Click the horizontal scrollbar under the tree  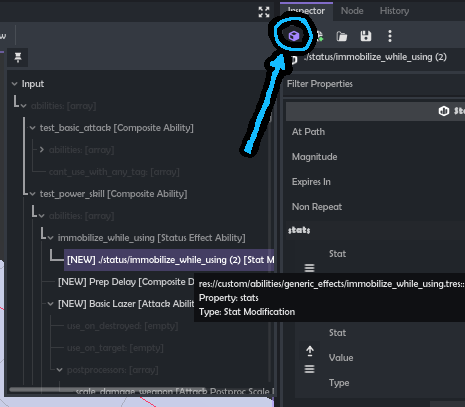107,390
